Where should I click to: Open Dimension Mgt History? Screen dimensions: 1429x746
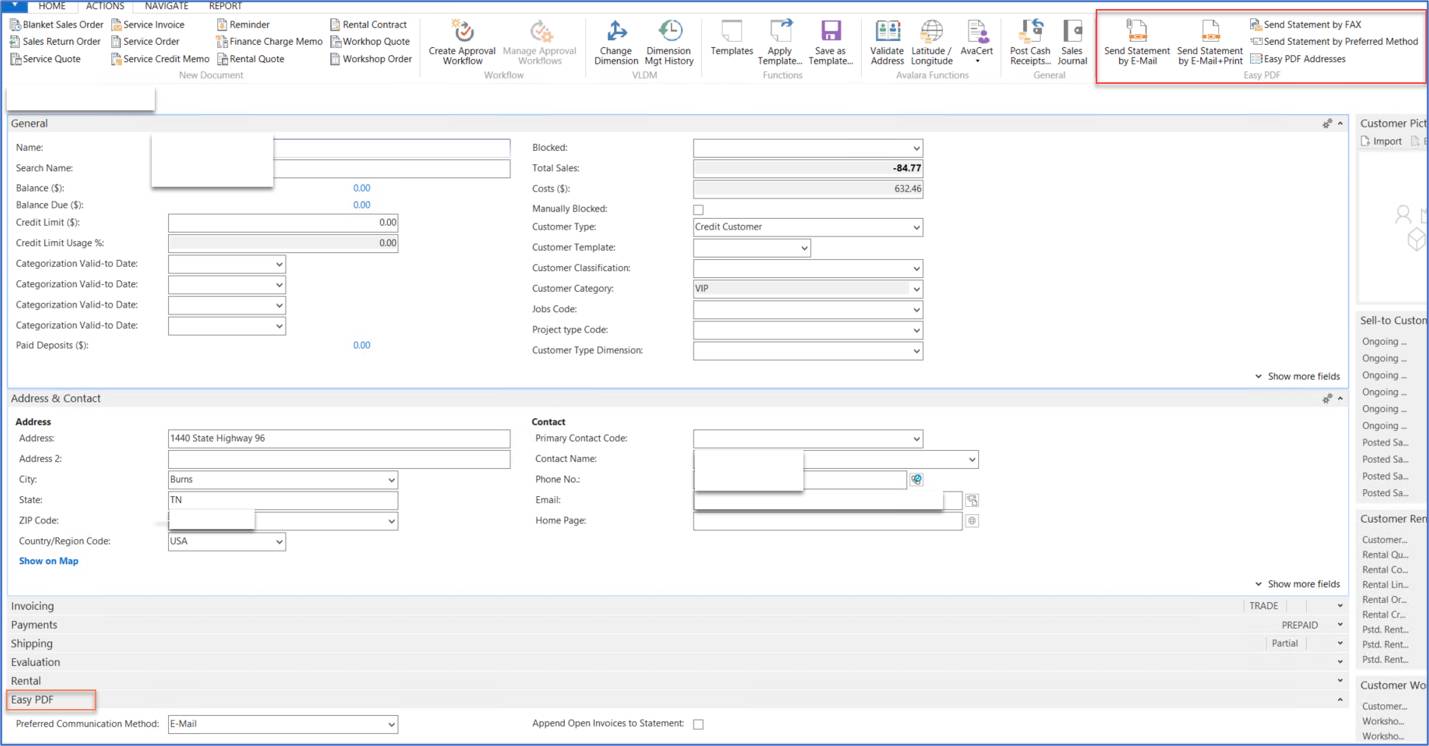click(x=669, y=42)
